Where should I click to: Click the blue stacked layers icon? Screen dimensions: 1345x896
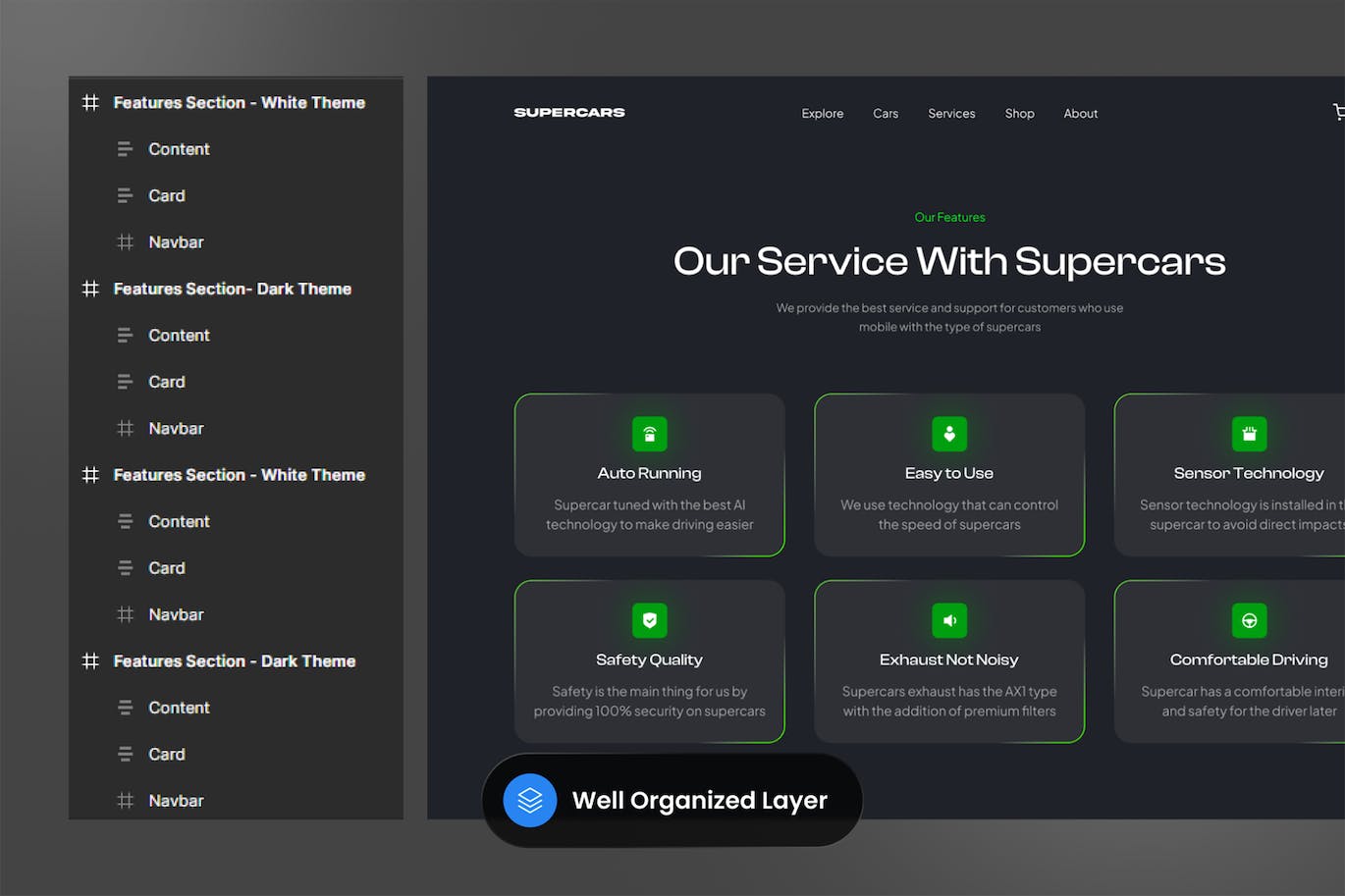click(x=530, y=801)
